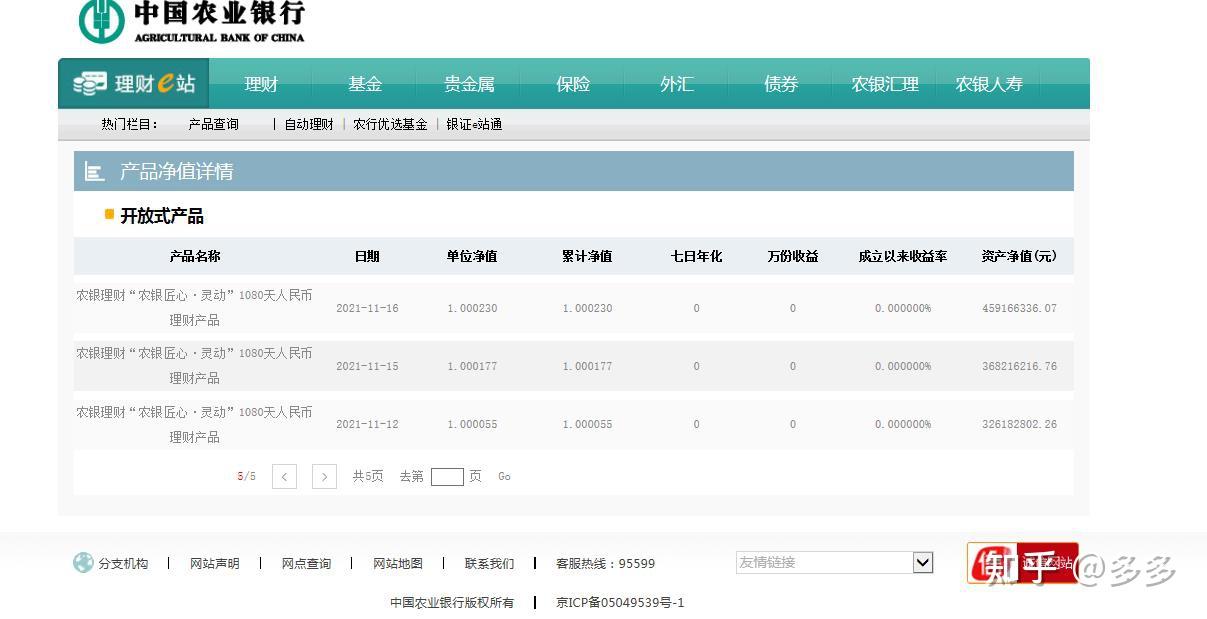Go to previous page arrow
The image size is (1207, 619).
[284, 477]
